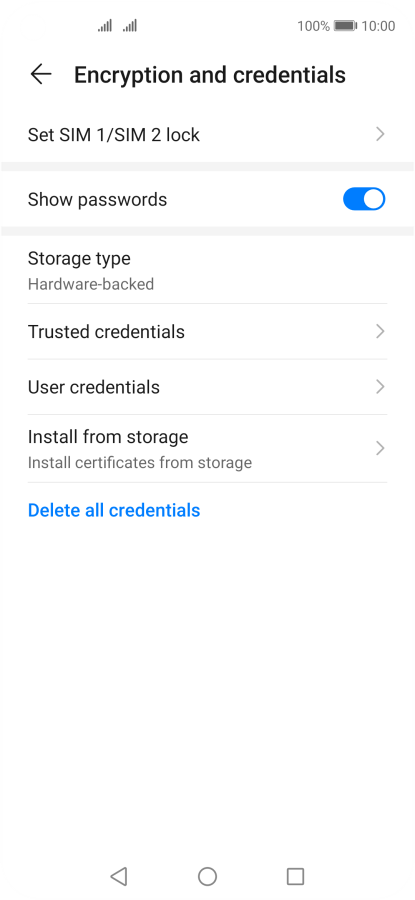Tap the 10:00 clock in status bar
The height and width of the screenshot is (900, 415).
(x=378, y=26)
